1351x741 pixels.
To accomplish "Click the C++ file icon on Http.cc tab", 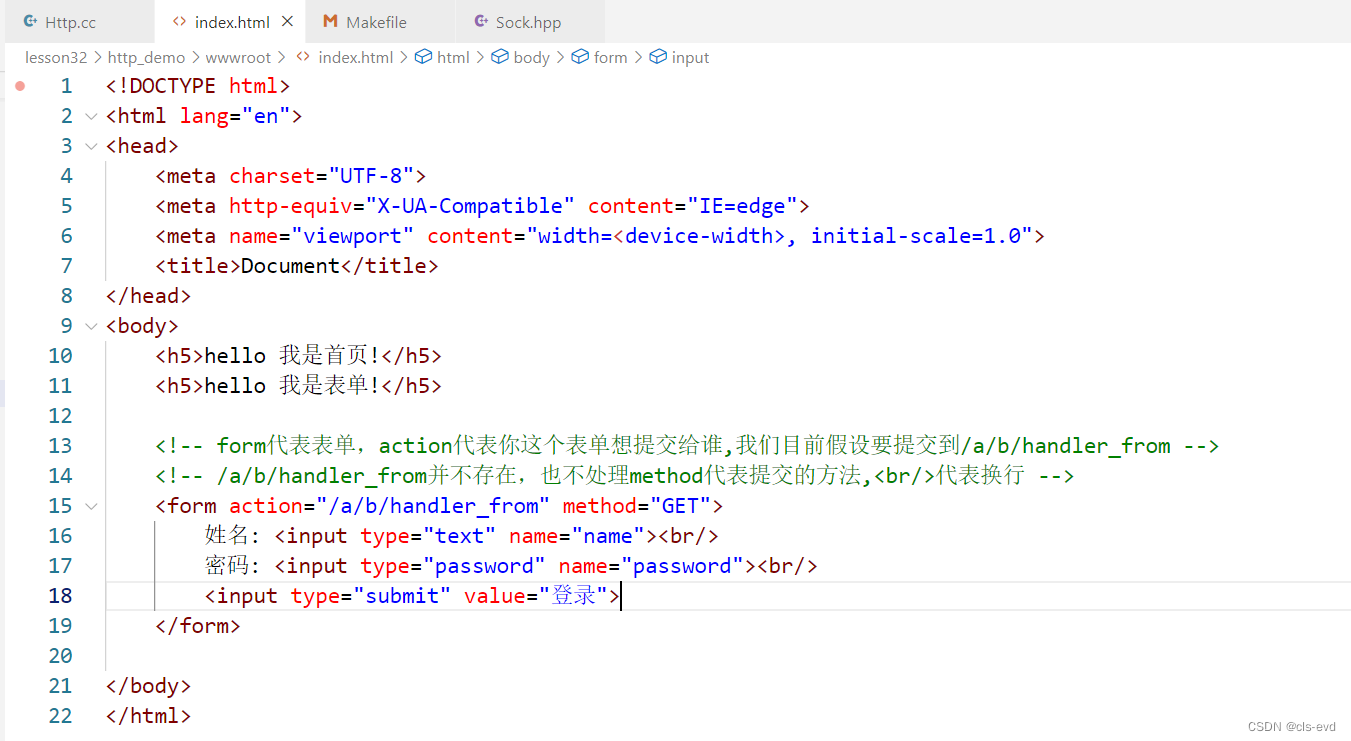I will tap(30, 22).
